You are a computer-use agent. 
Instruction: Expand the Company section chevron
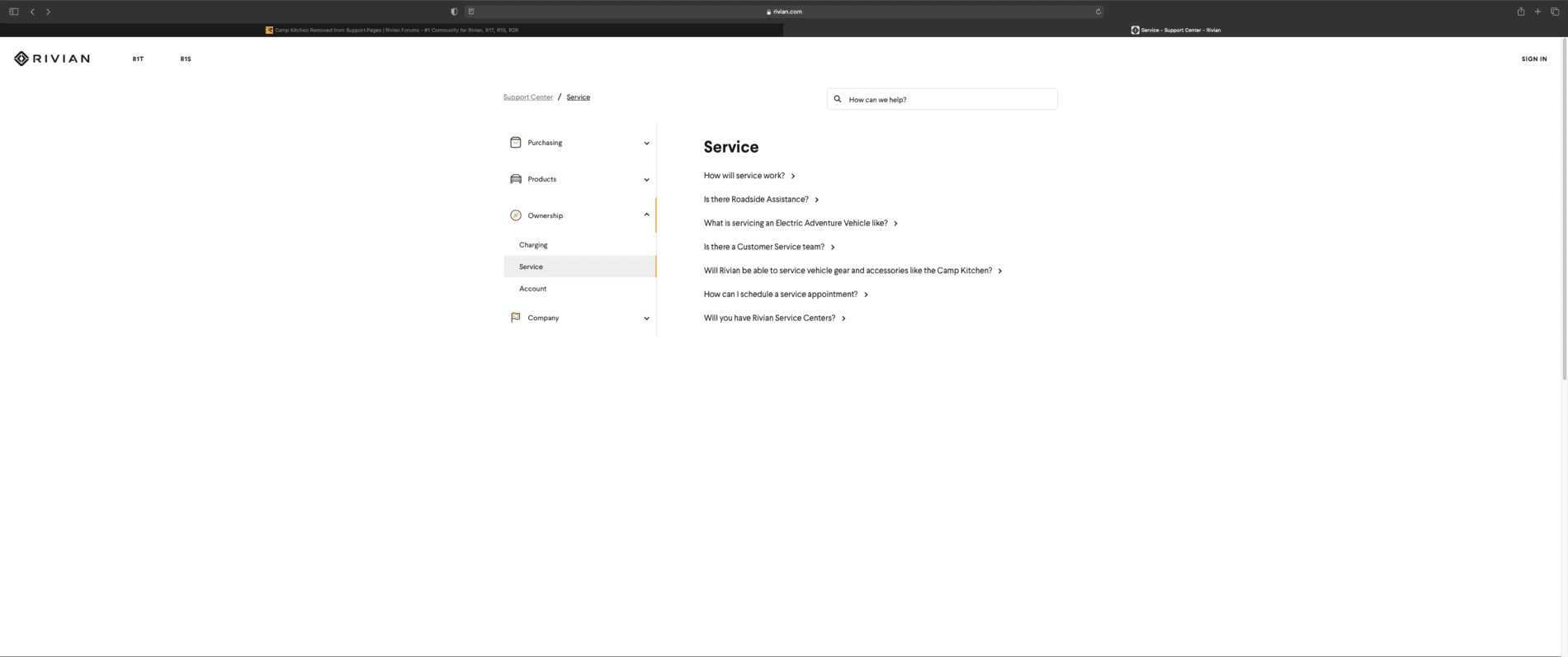[646, 319]
